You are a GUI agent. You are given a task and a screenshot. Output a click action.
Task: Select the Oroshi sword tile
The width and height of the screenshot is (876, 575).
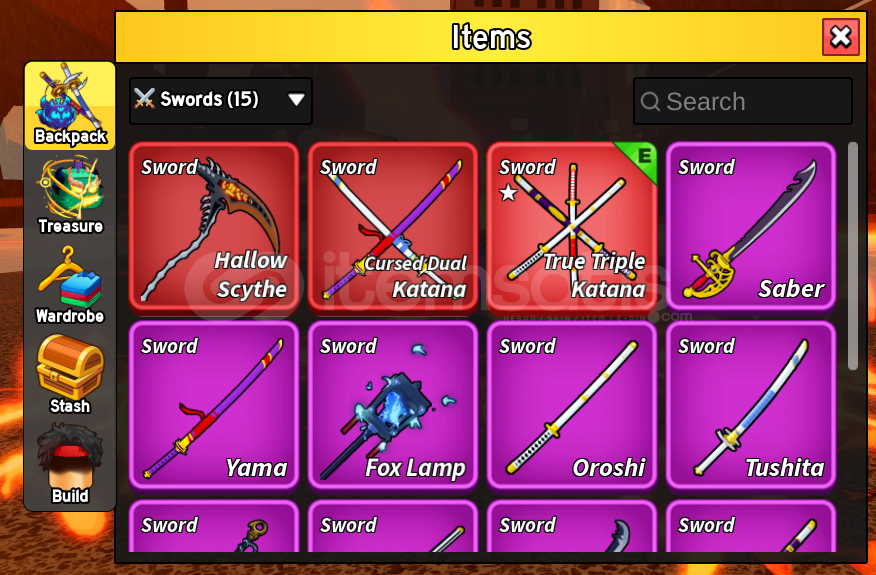coord(572,405)
